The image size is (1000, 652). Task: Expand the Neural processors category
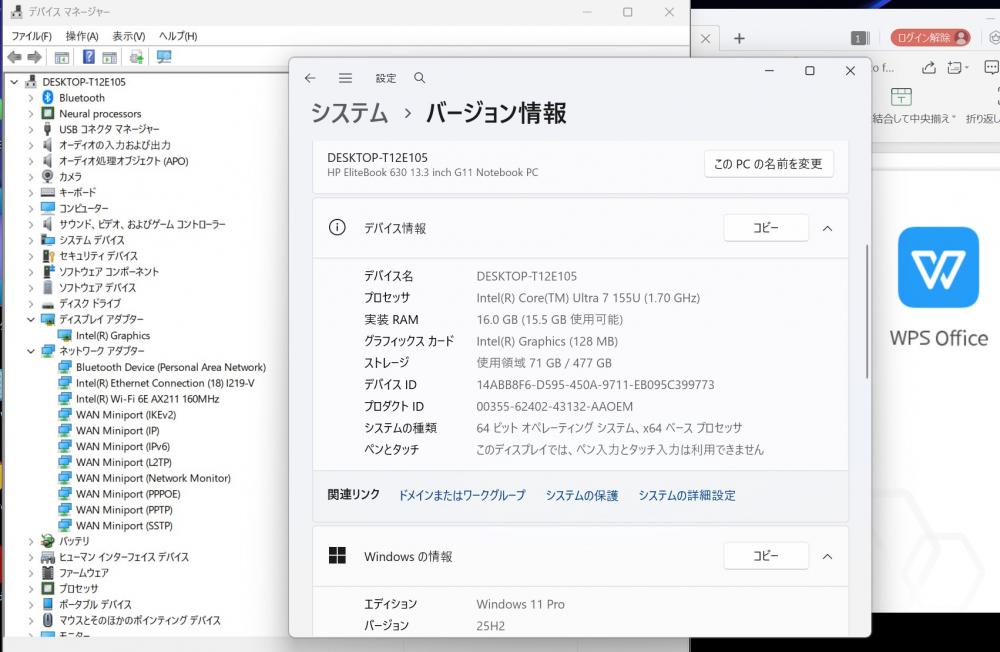coord(31,114)
